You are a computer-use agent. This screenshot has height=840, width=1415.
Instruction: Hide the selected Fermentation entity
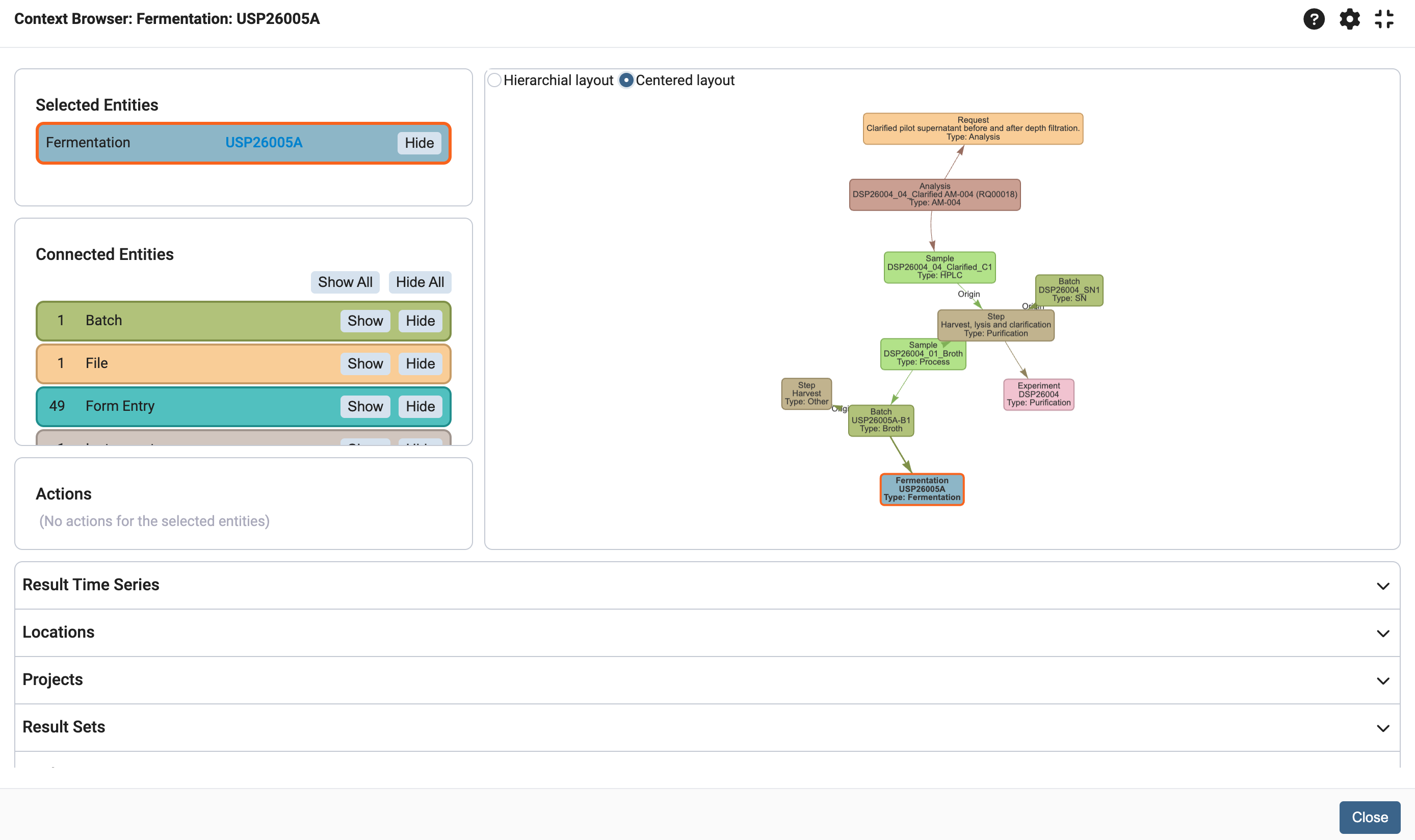pyautogui.click(x=420, y=143)
